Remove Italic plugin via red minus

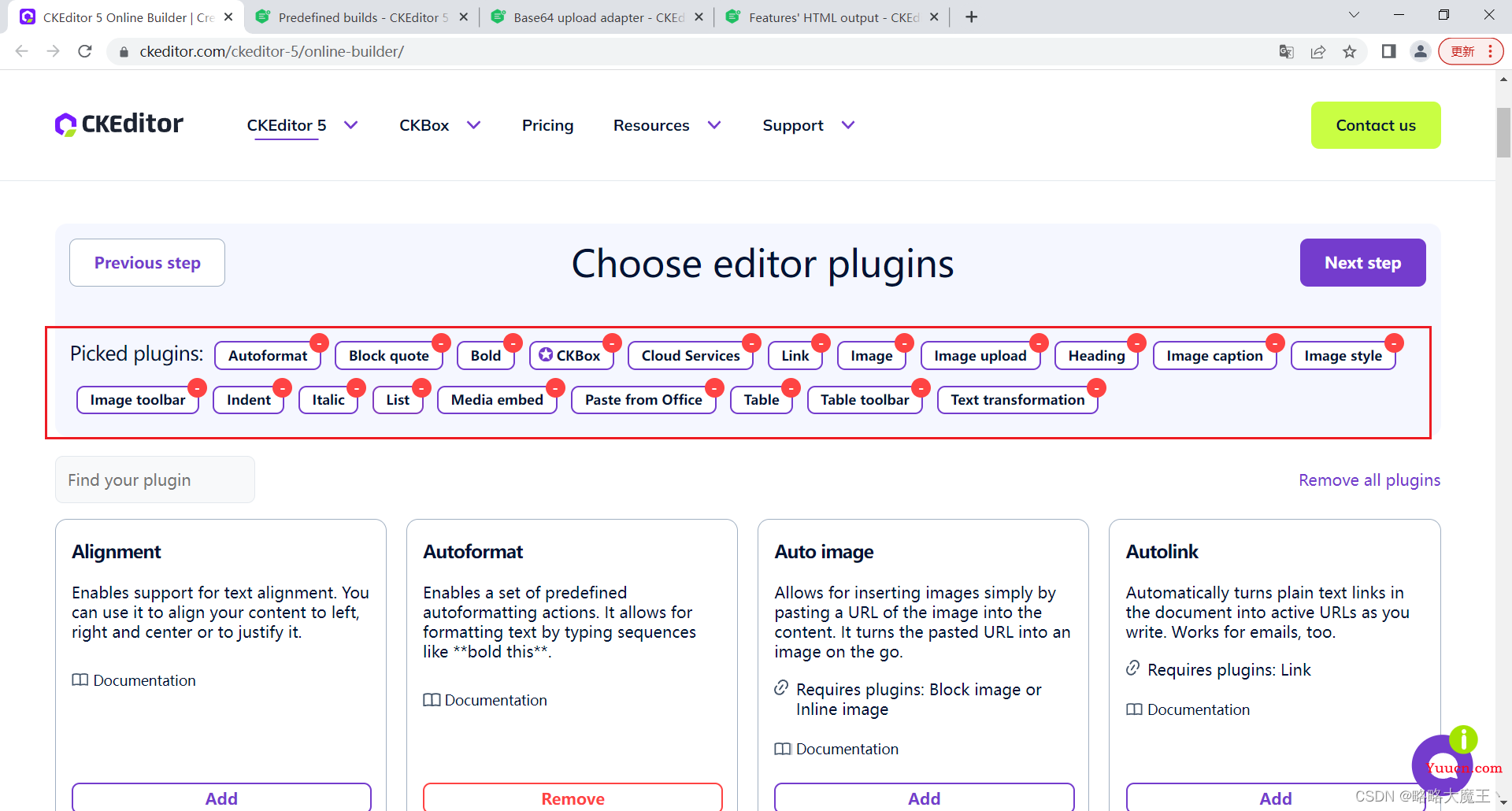[356, 387]
